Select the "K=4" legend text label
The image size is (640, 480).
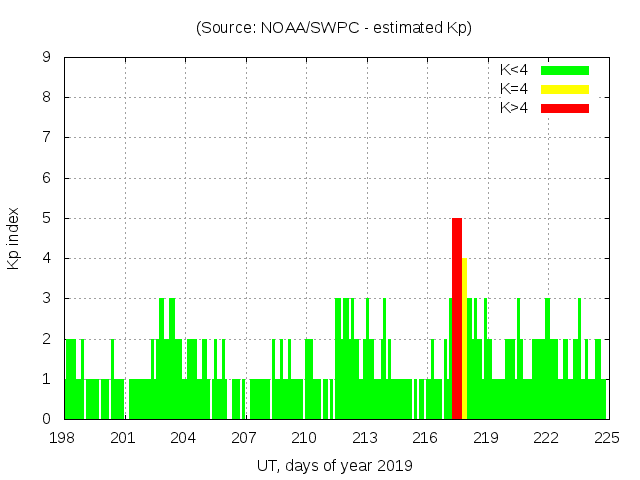coord(514,89)
